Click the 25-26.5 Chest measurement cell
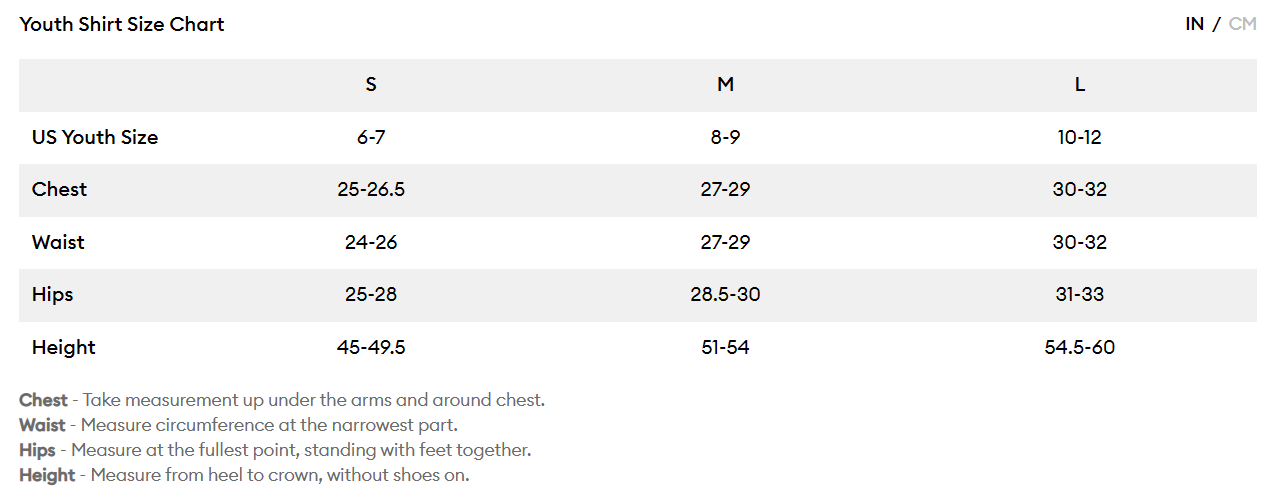 (x=371, y=190)
